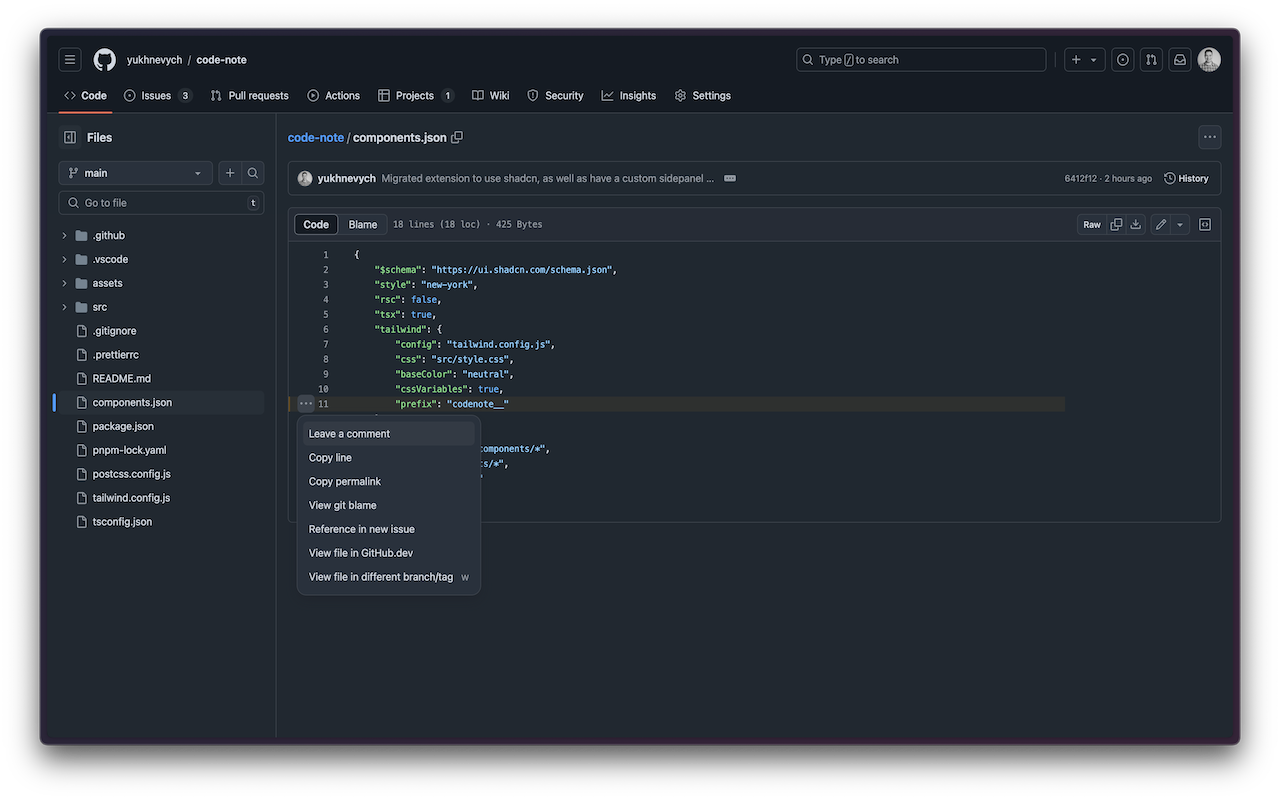The image size is (1280, 800).
Task: Open commit 6412f12 link
Action: [x=1081, y=179]
